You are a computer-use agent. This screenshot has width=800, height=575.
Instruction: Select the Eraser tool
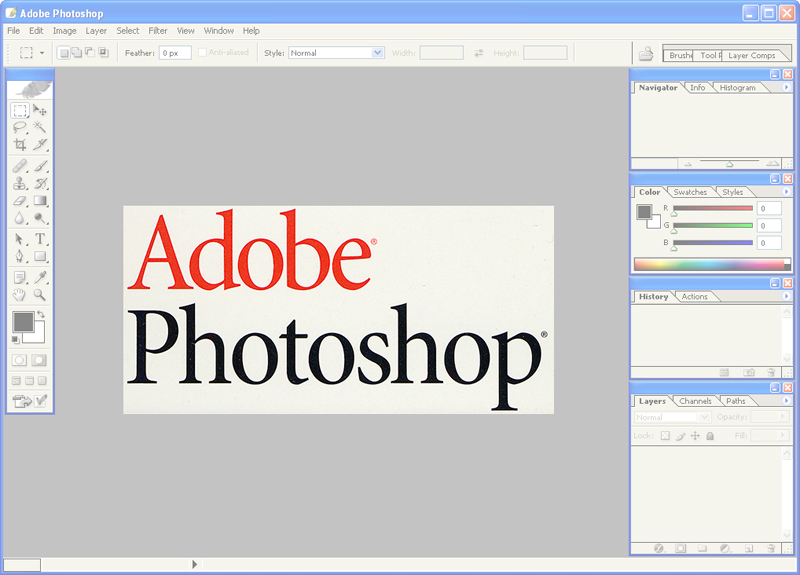pos(20,201)
